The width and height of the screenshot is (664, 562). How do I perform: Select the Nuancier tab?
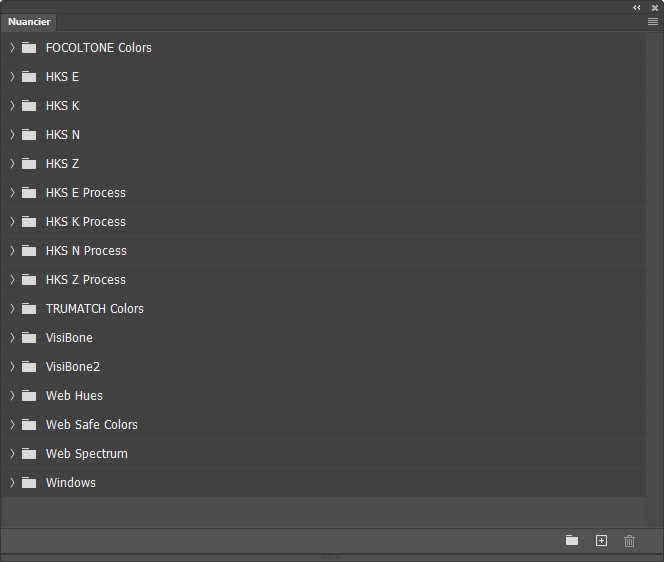[x=29, y=22]
